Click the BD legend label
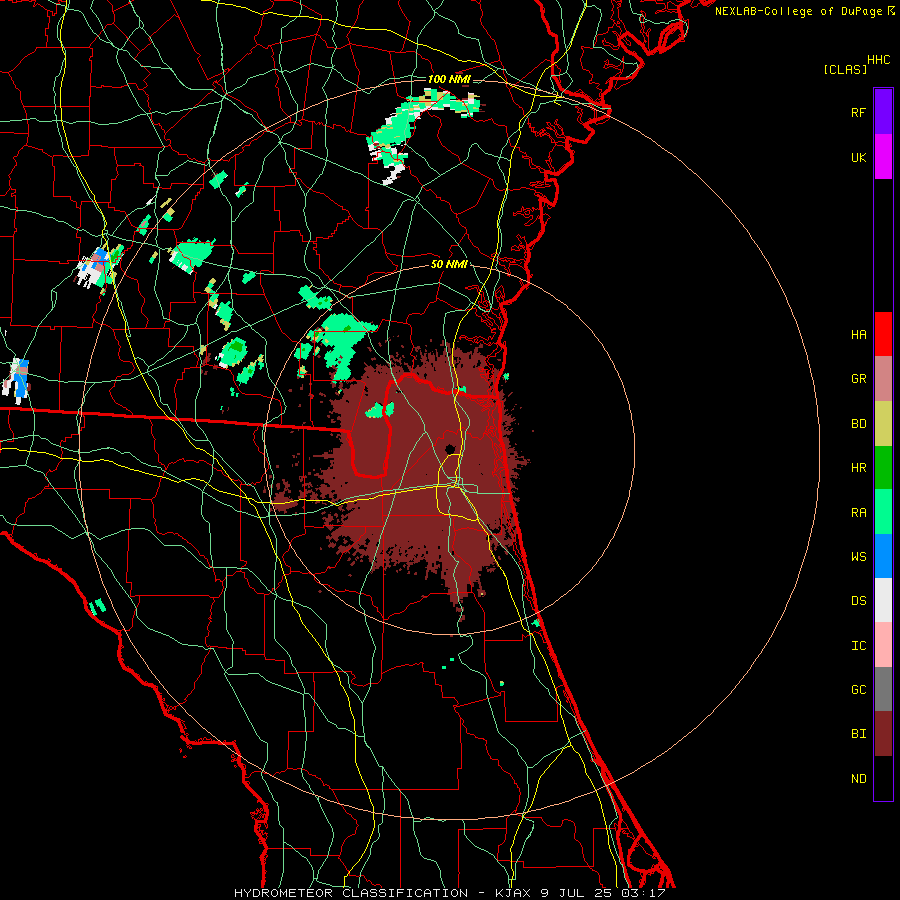Screen dimensions: 900x900 (x=858, y=424)
